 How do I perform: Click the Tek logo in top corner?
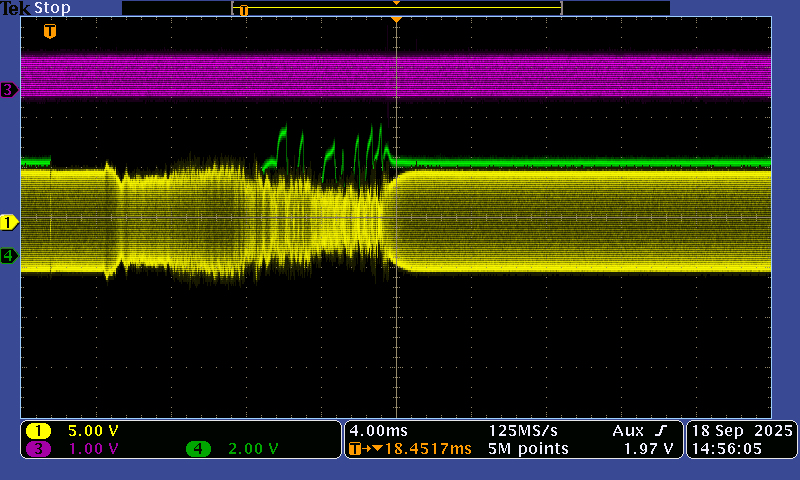16,8
